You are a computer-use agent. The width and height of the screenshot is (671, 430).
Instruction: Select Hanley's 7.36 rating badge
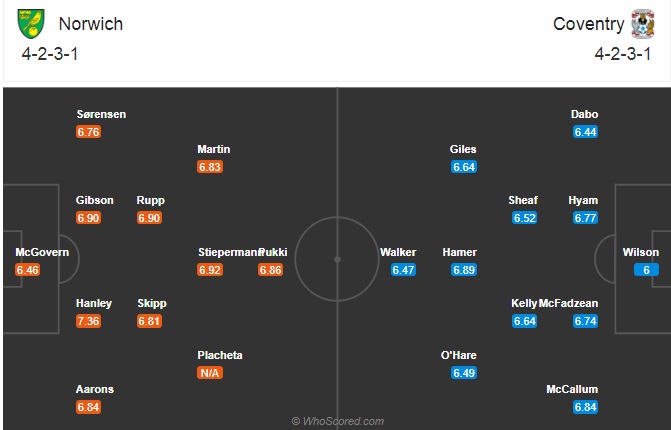point(89,321)
